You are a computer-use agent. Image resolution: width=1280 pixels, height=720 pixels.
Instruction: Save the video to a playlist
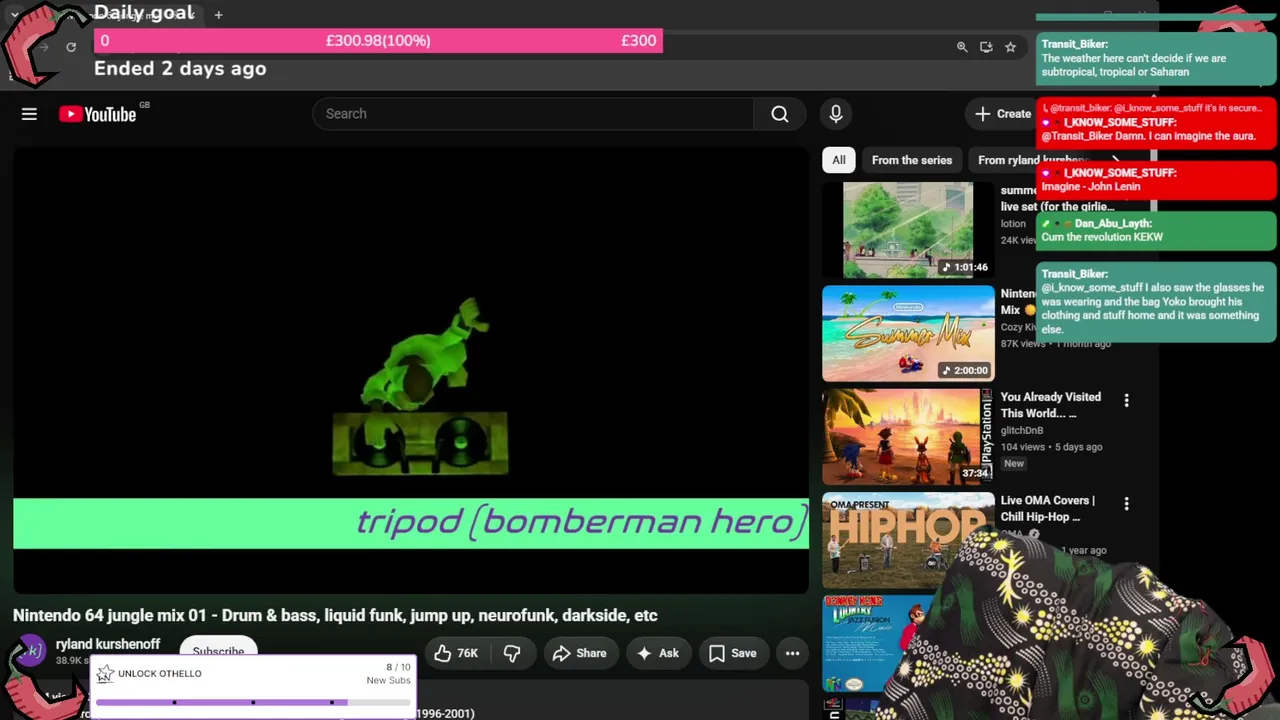click(x=733, y=654)
